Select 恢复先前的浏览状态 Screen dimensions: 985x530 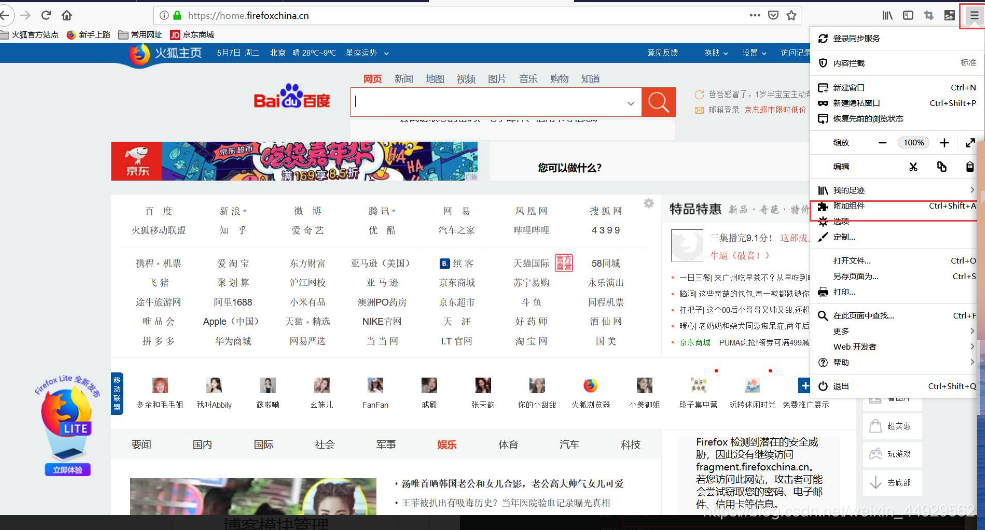click(x=896, y=119)
